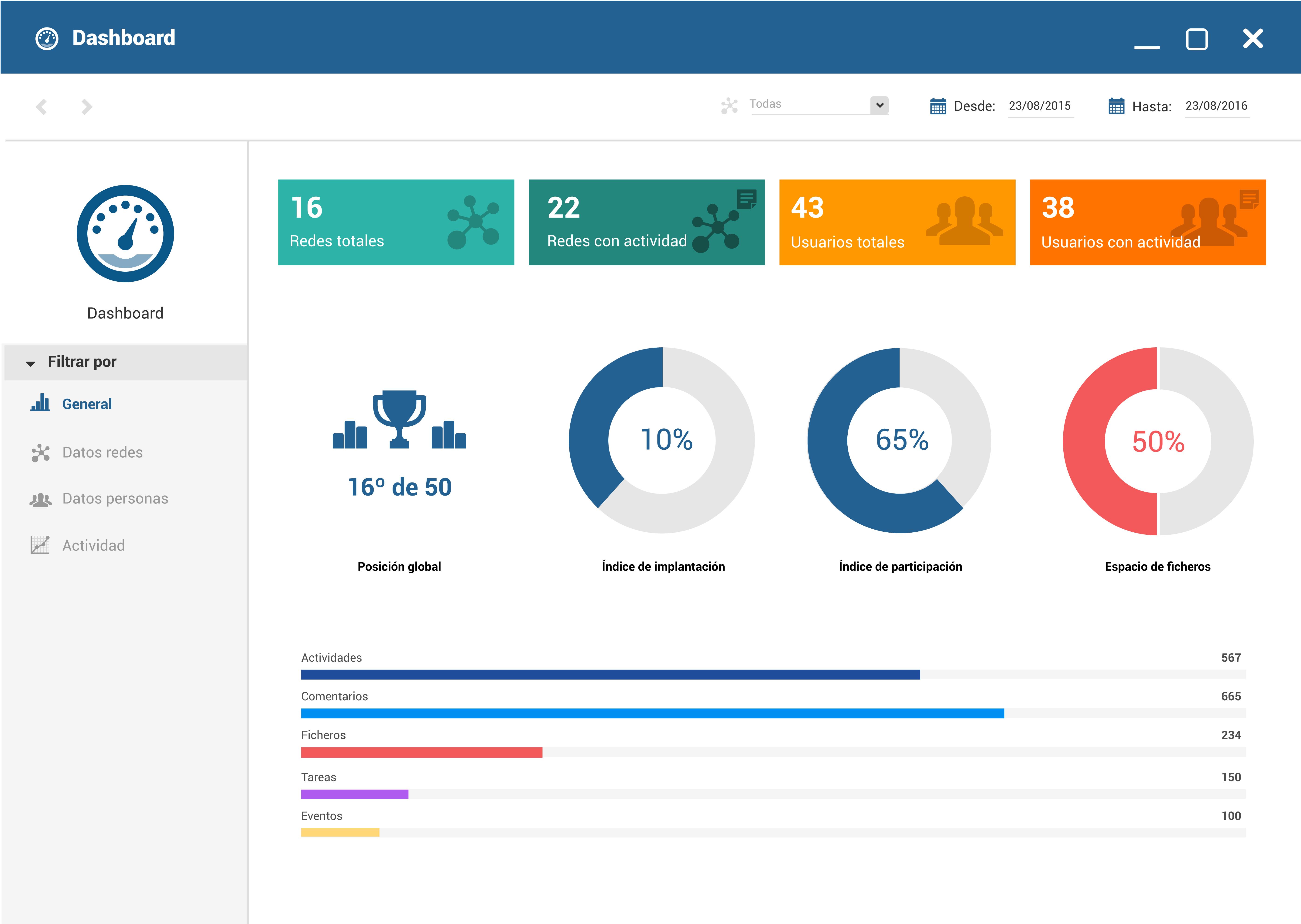This screenshot has width=1301, height=924.
Task: Click the "Índice de implantación" label
Action: [663, 566]
